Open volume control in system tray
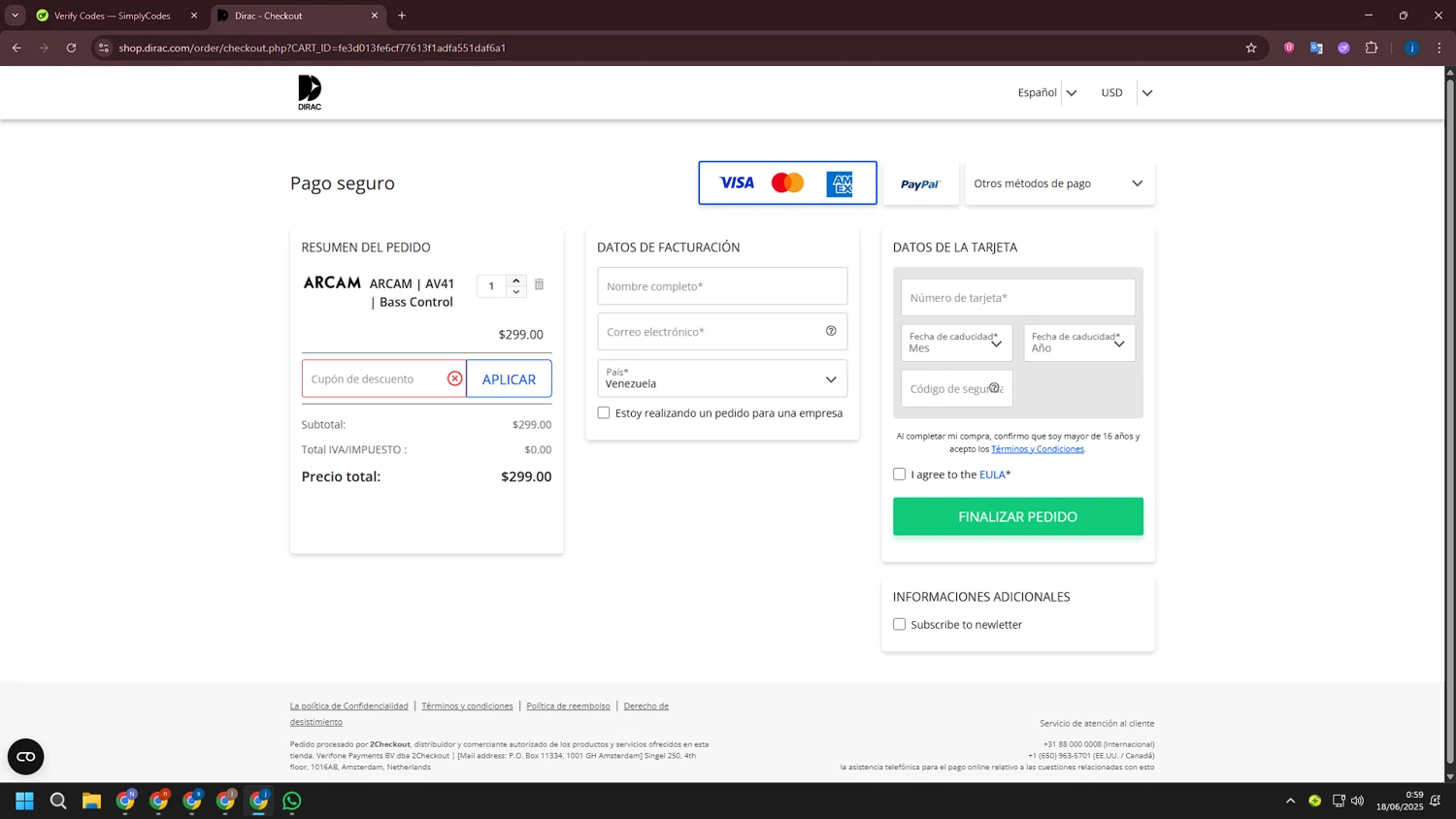 click(x=1357, y=801)
